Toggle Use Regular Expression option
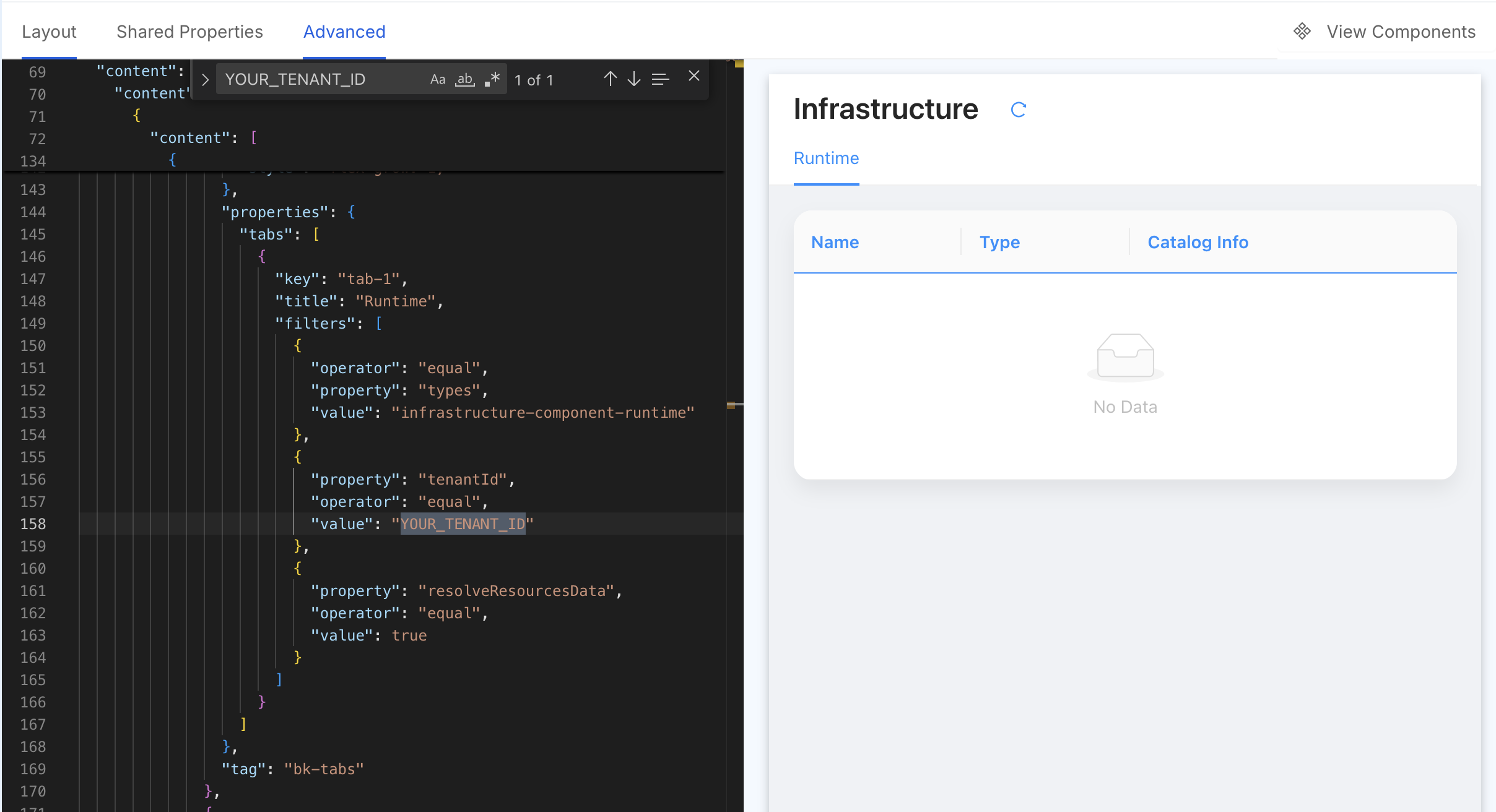This screenshot has width=1496, height=812. [x=492, y=80]
